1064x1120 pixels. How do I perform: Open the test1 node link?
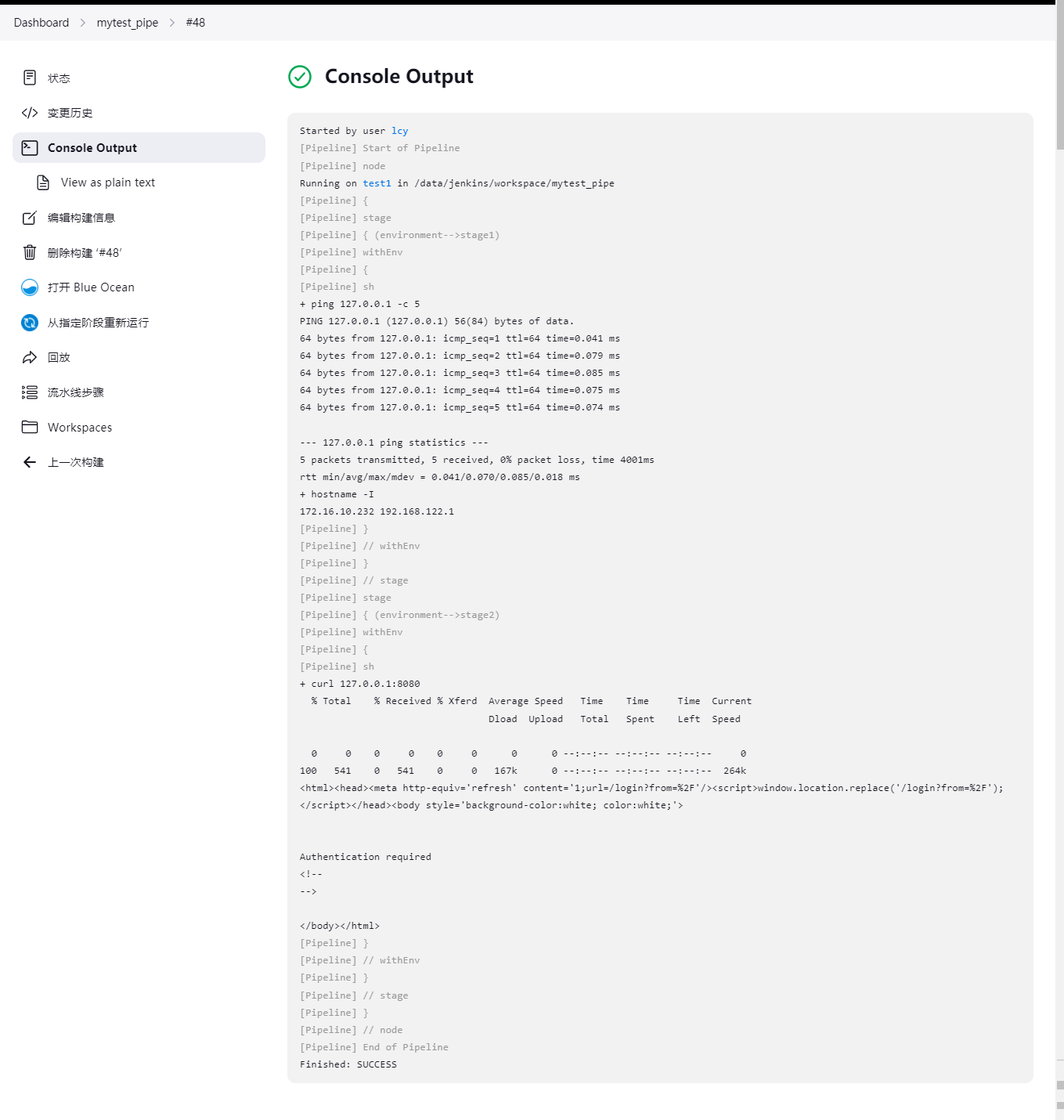[377, 183]
